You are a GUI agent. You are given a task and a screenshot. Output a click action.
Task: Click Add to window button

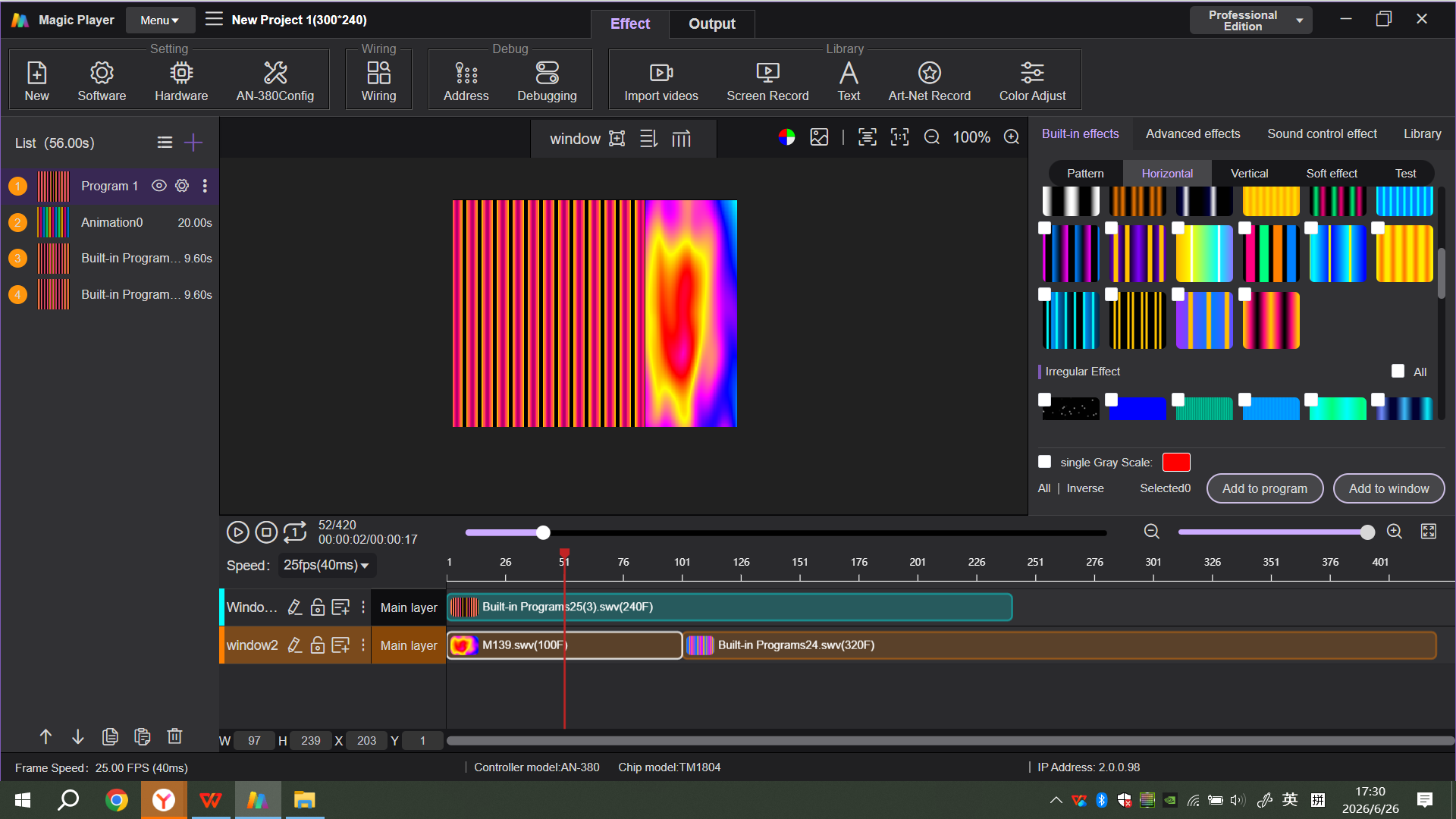pyautogui.click(x=1389, y=488)
